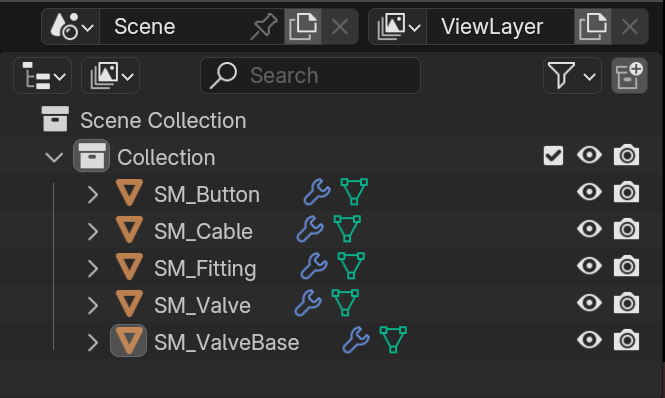Click the wrench modifier icon on SM_Button

[x=317, y=192]
